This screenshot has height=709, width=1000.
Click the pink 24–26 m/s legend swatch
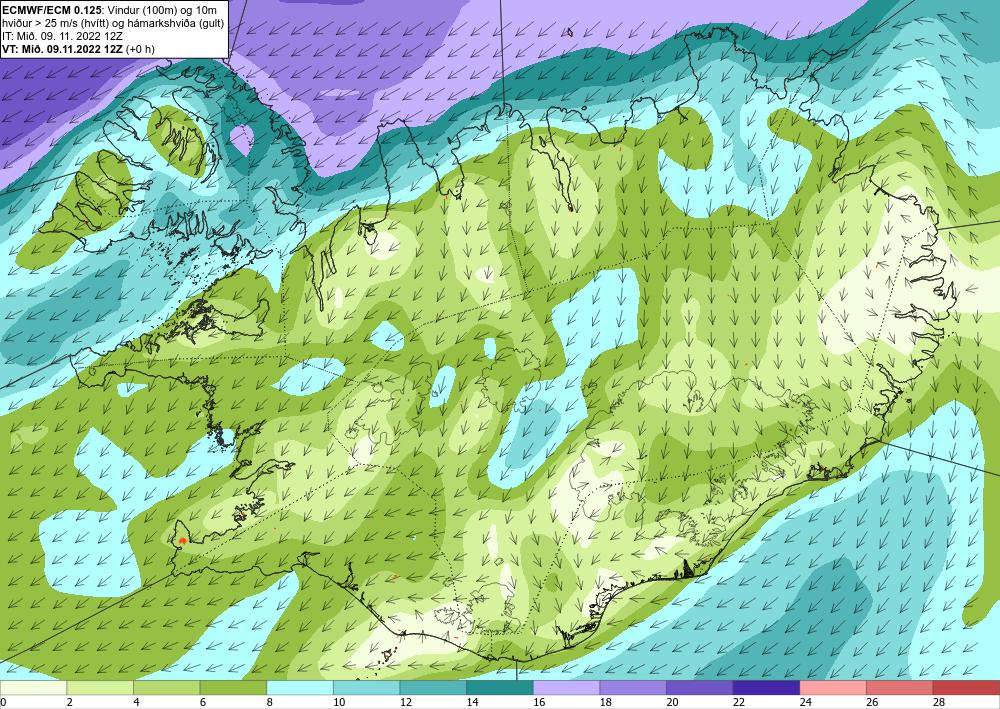833,688
